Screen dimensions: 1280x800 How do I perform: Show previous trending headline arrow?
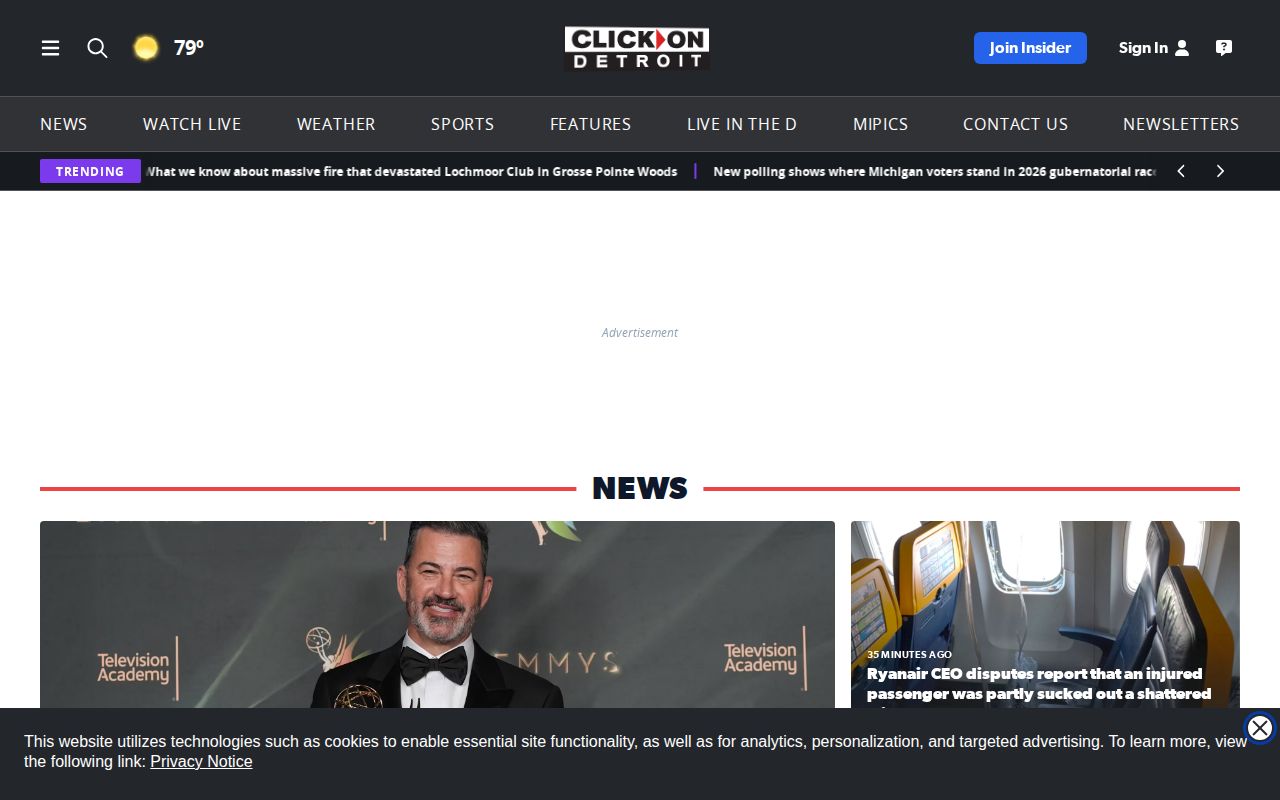tap(1181, 171)
